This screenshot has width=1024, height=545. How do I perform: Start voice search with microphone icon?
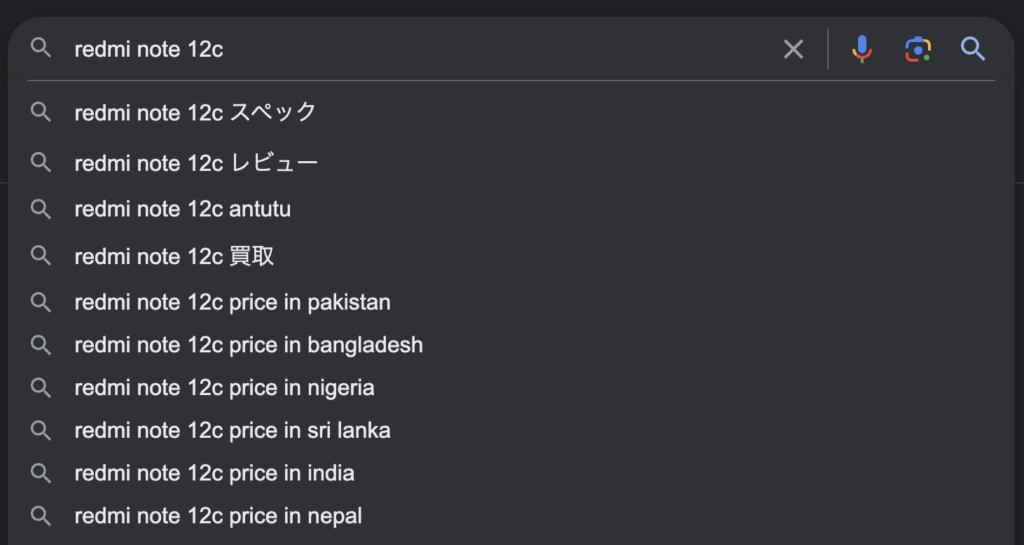(862, 49)
